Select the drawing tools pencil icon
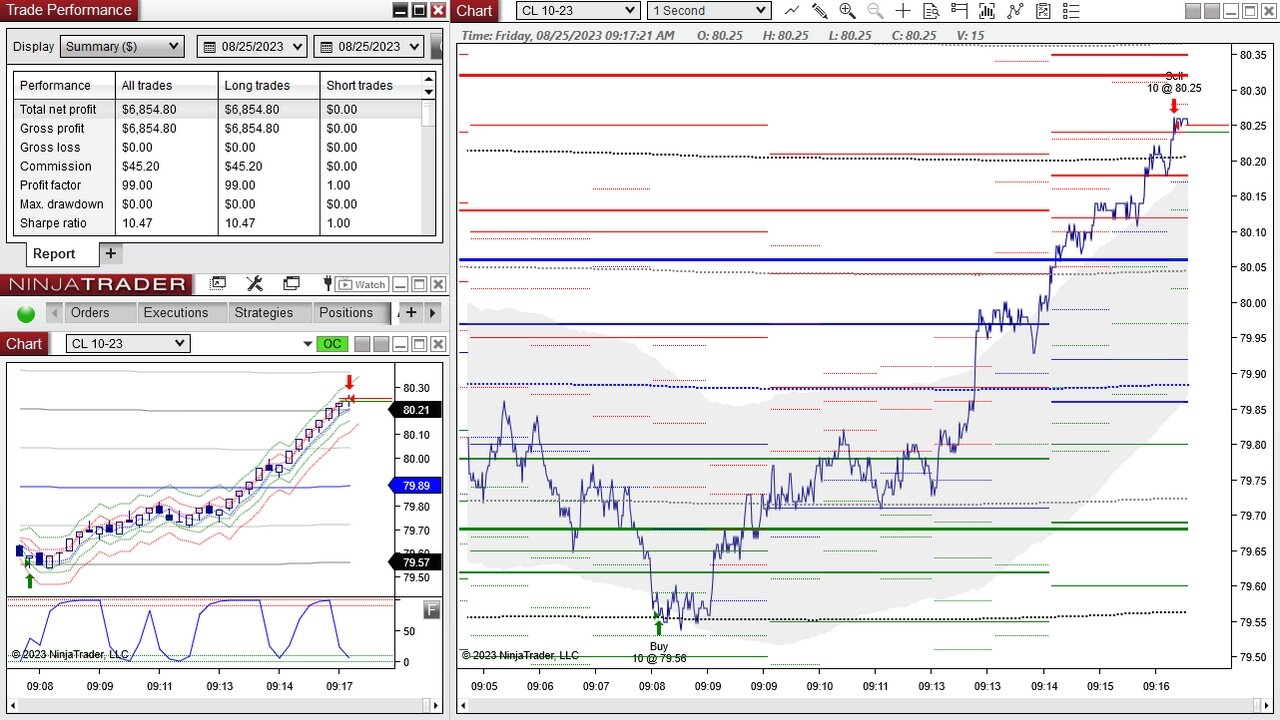The width and height of the screenshot is (1280, 720). (x=820, y=10)
